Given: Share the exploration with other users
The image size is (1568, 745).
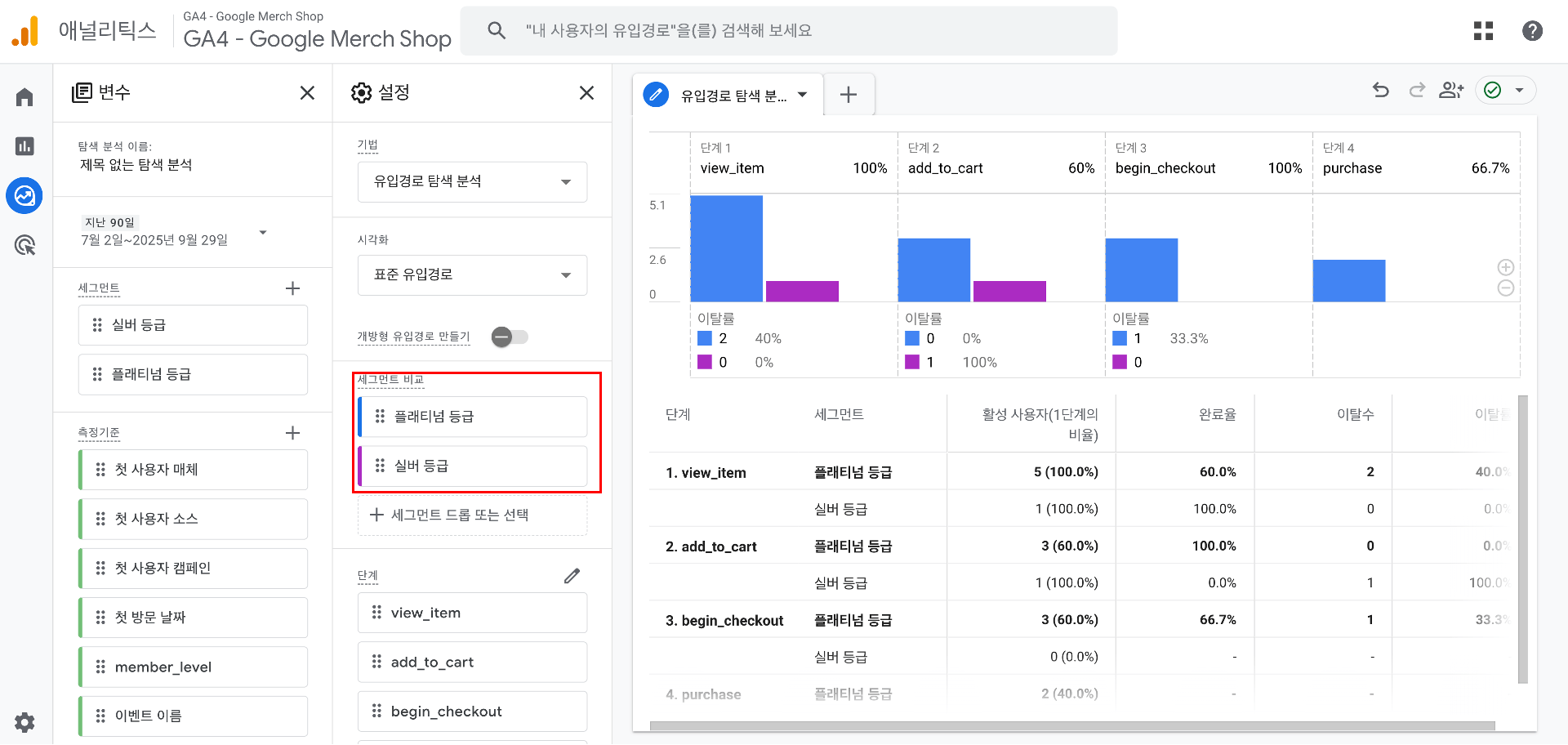Looking at the screenshot, I should pyautogui.click(x=1452, y=91).
